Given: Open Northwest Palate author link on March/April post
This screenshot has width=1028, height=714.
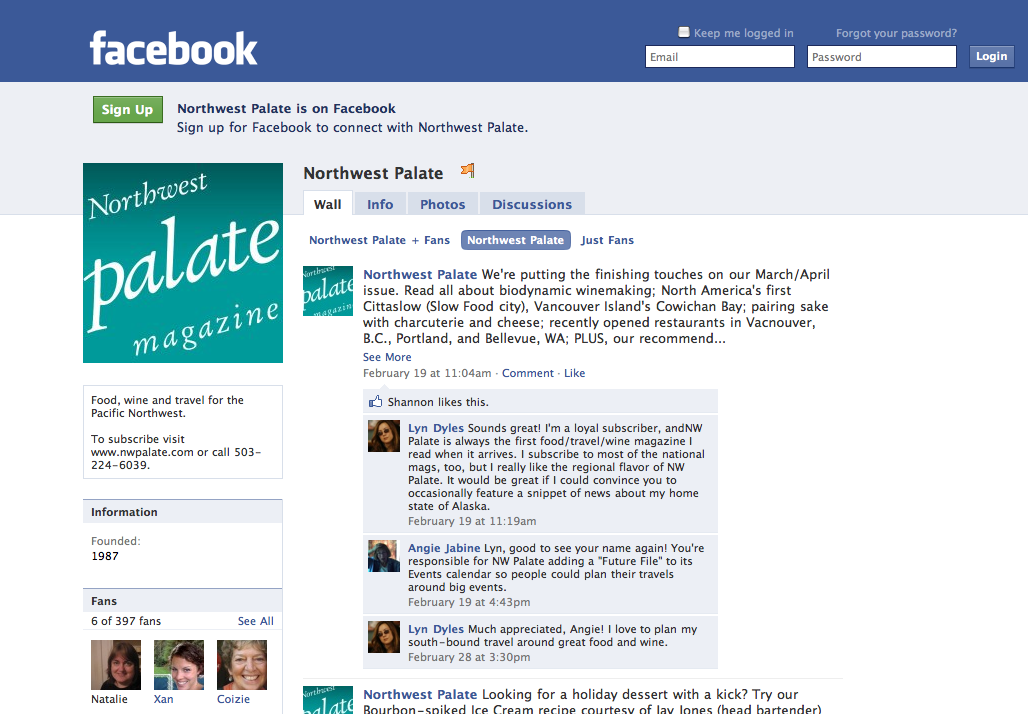Looking at the screenshot, I should click(x=420, y=274).
